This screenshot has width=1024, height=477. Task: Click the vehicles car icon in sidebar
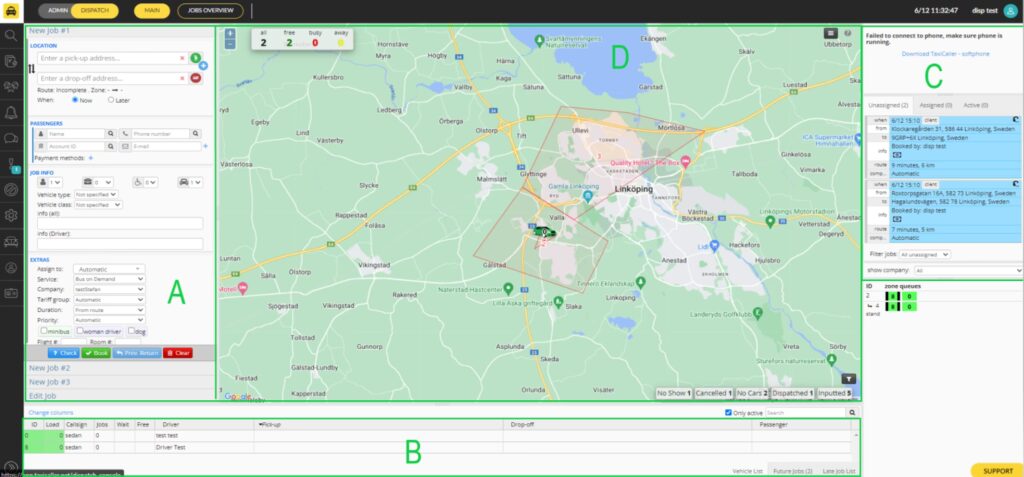click(x=11, y=241)
